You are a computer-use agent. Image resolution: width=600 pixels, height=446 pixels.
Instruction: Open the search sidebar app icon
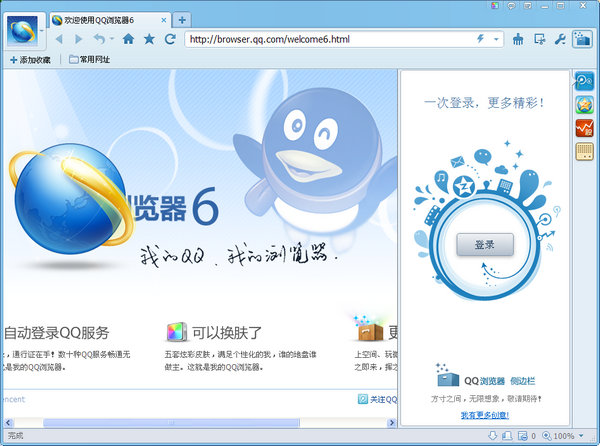[x=584, y=81]
